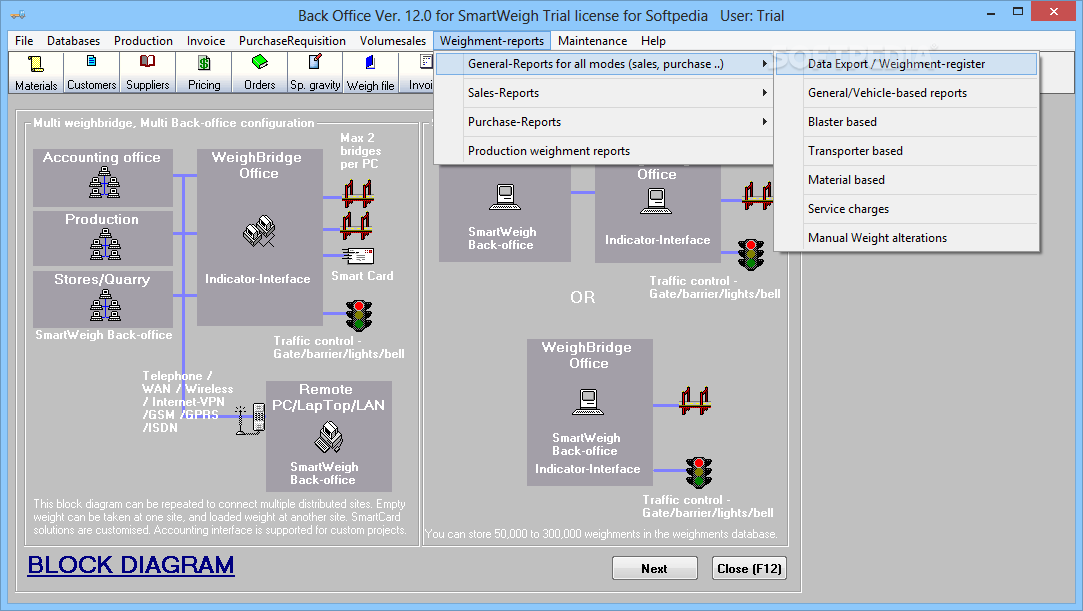This screenshot has height=611, width=1083.
Task: Open the Help menu
Action: coord(653,41)
